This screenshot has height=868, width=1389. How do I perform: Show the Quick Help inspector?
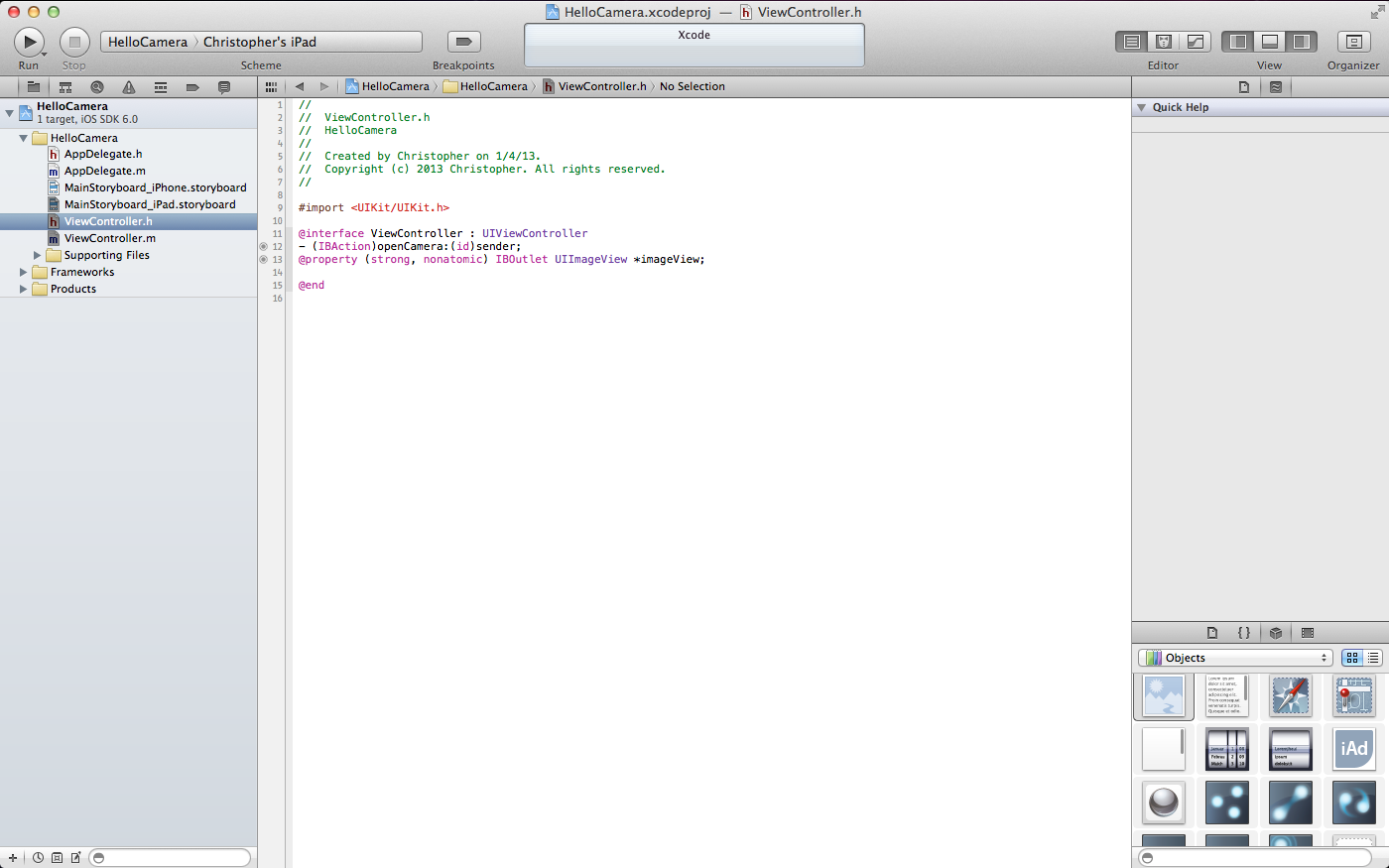tap(1276, 87)
